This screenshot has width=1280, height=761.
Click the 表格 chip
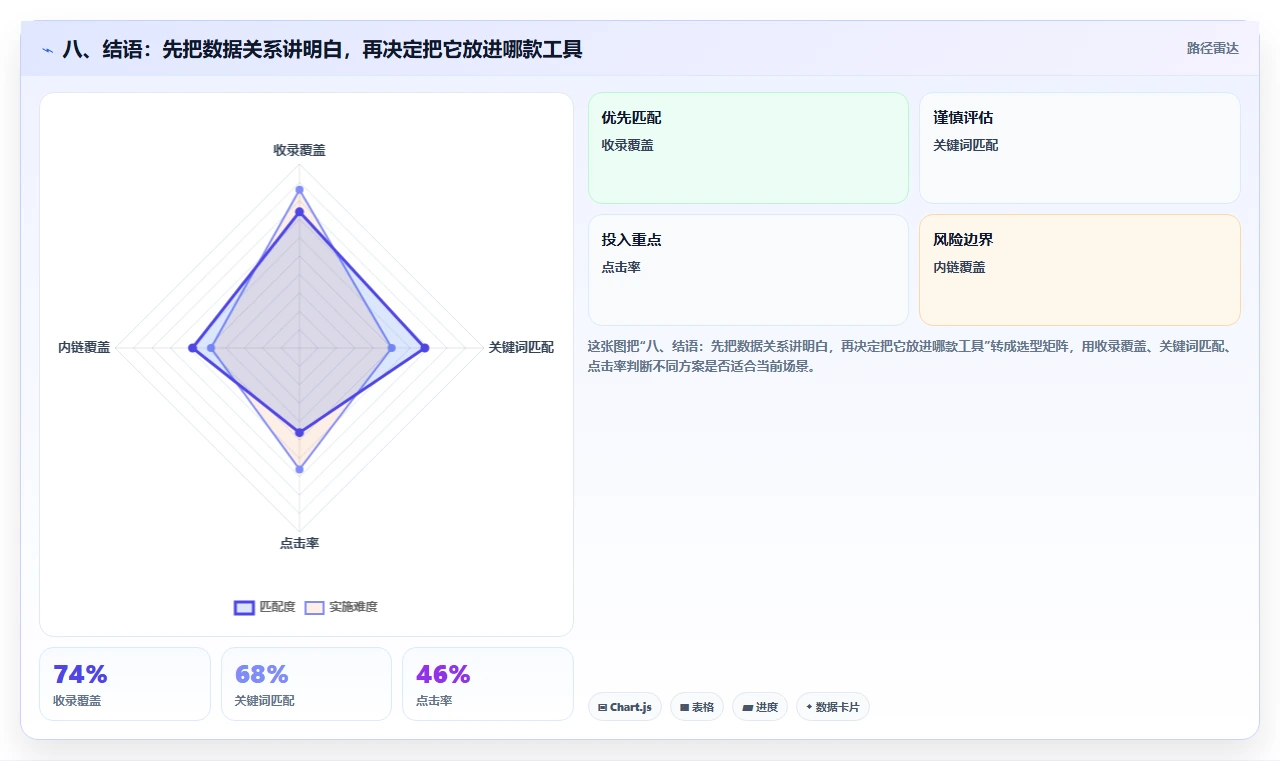[697, 707]
